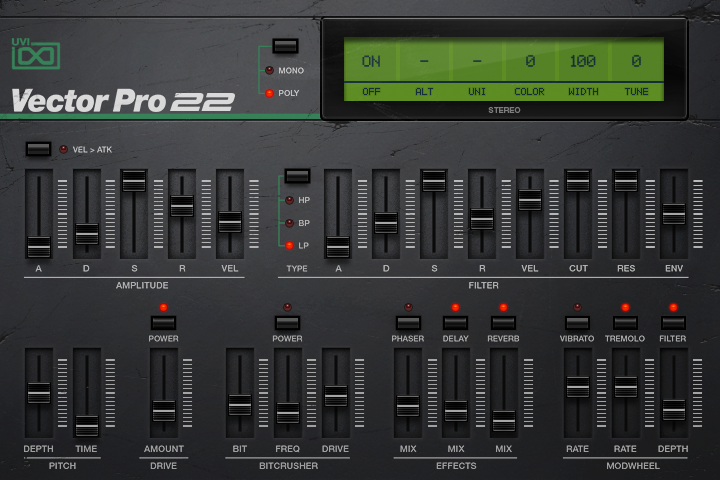The height and width of the screenshot is (480, 720).
Task: Click the TUNE value in stereo display
Action: point(636,61)
